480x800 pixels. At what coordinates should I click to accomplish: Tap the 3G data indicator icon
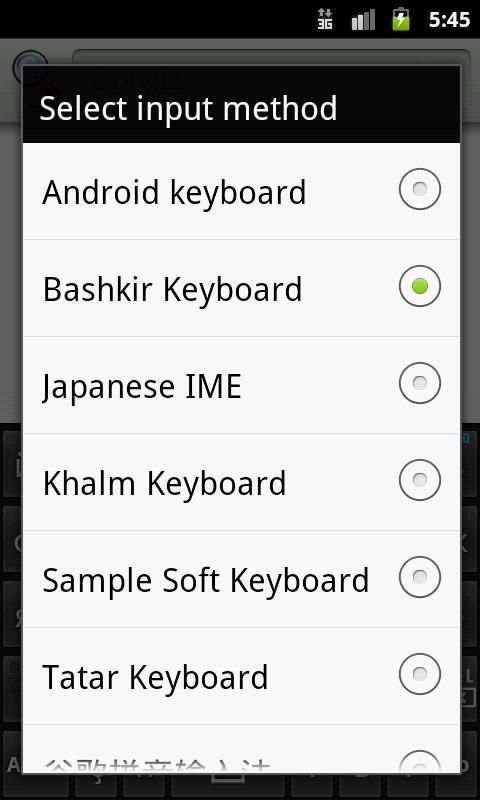pos(324,19)
